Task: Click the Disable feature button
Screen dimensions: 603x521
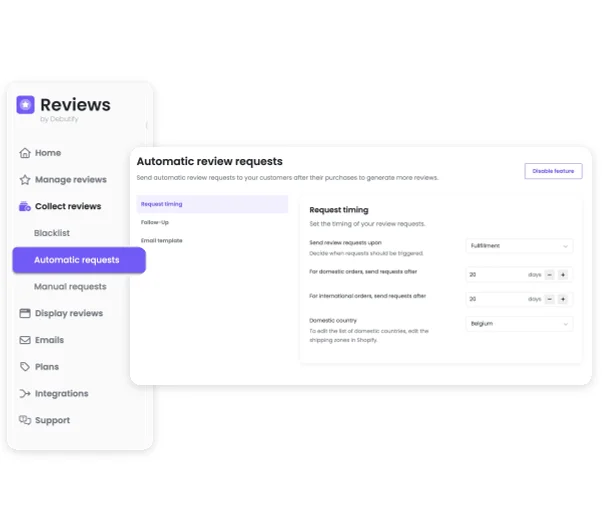Action: click(x=553, y=171)
